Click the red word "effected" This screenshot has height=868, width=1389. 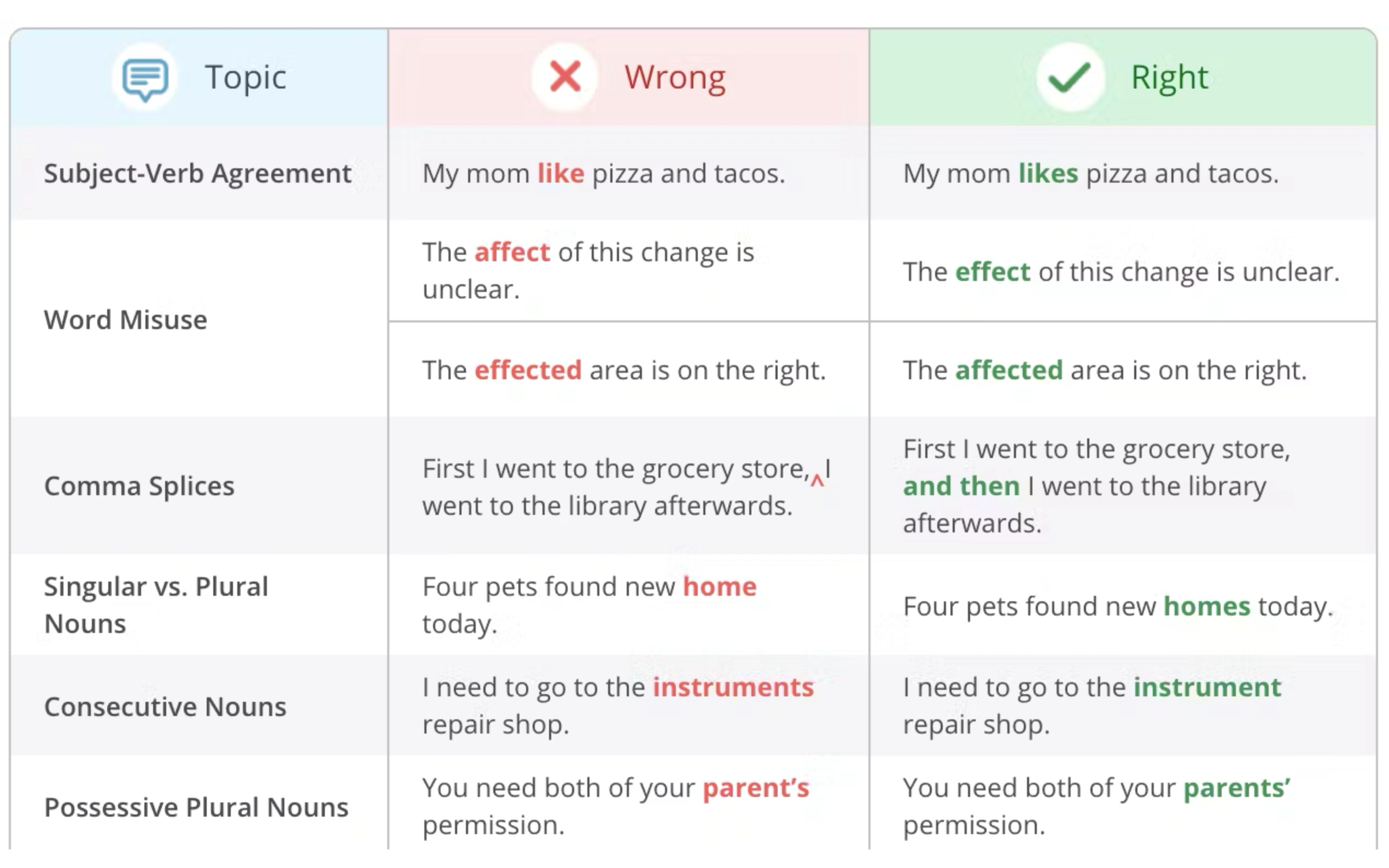pos(528,370)
